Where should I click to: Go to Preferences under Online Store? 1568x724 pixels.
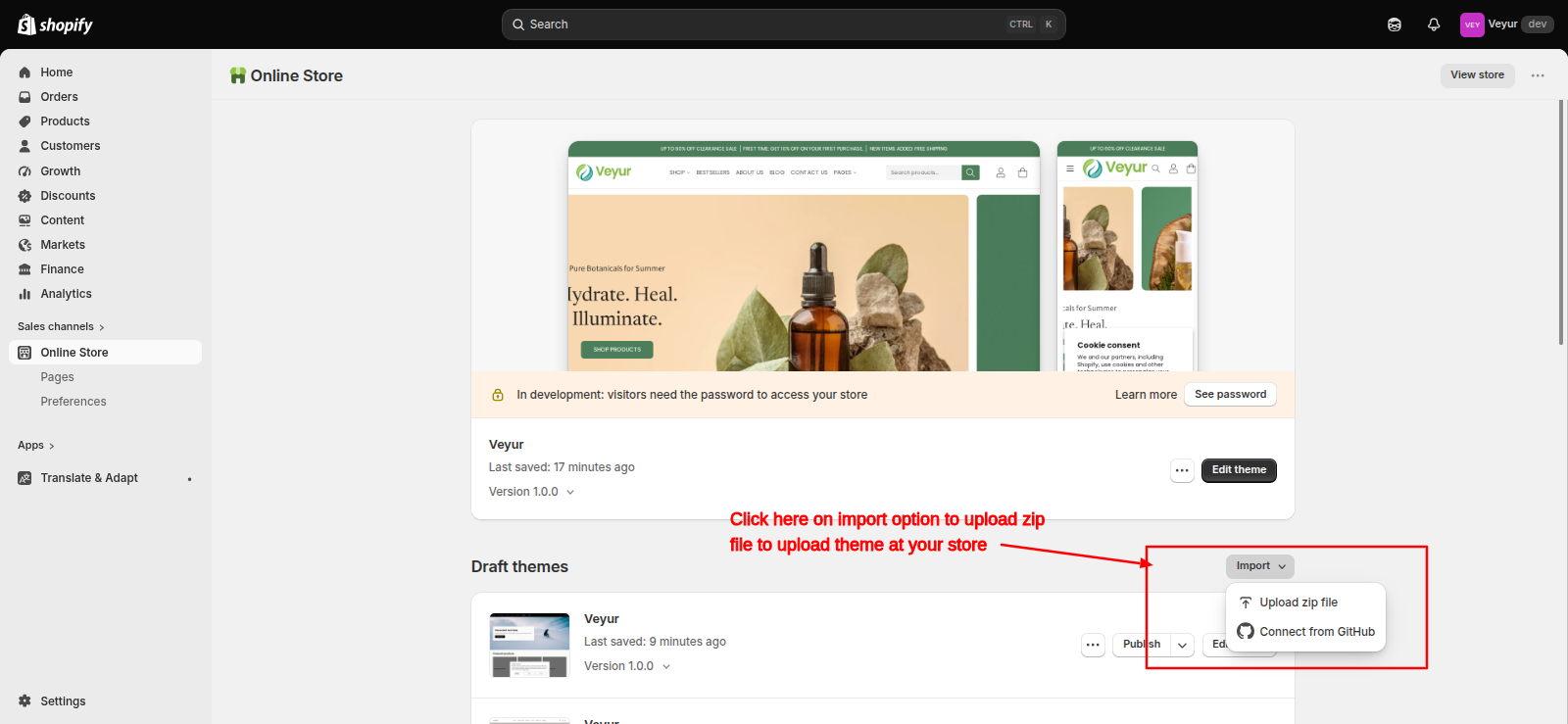point(73,402)
